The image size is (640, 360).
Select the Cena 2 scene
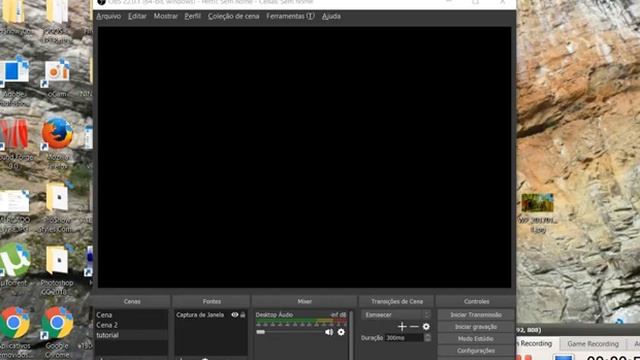tap(131, 325)
